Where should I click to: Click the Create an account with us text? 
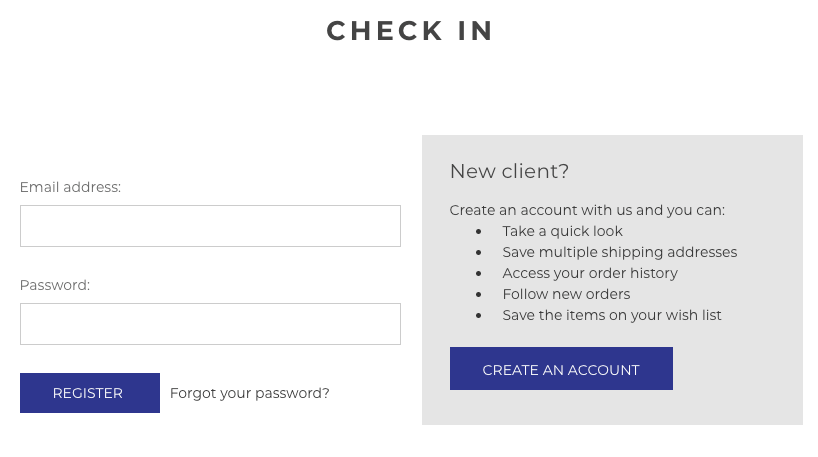[x=587, y=210]
